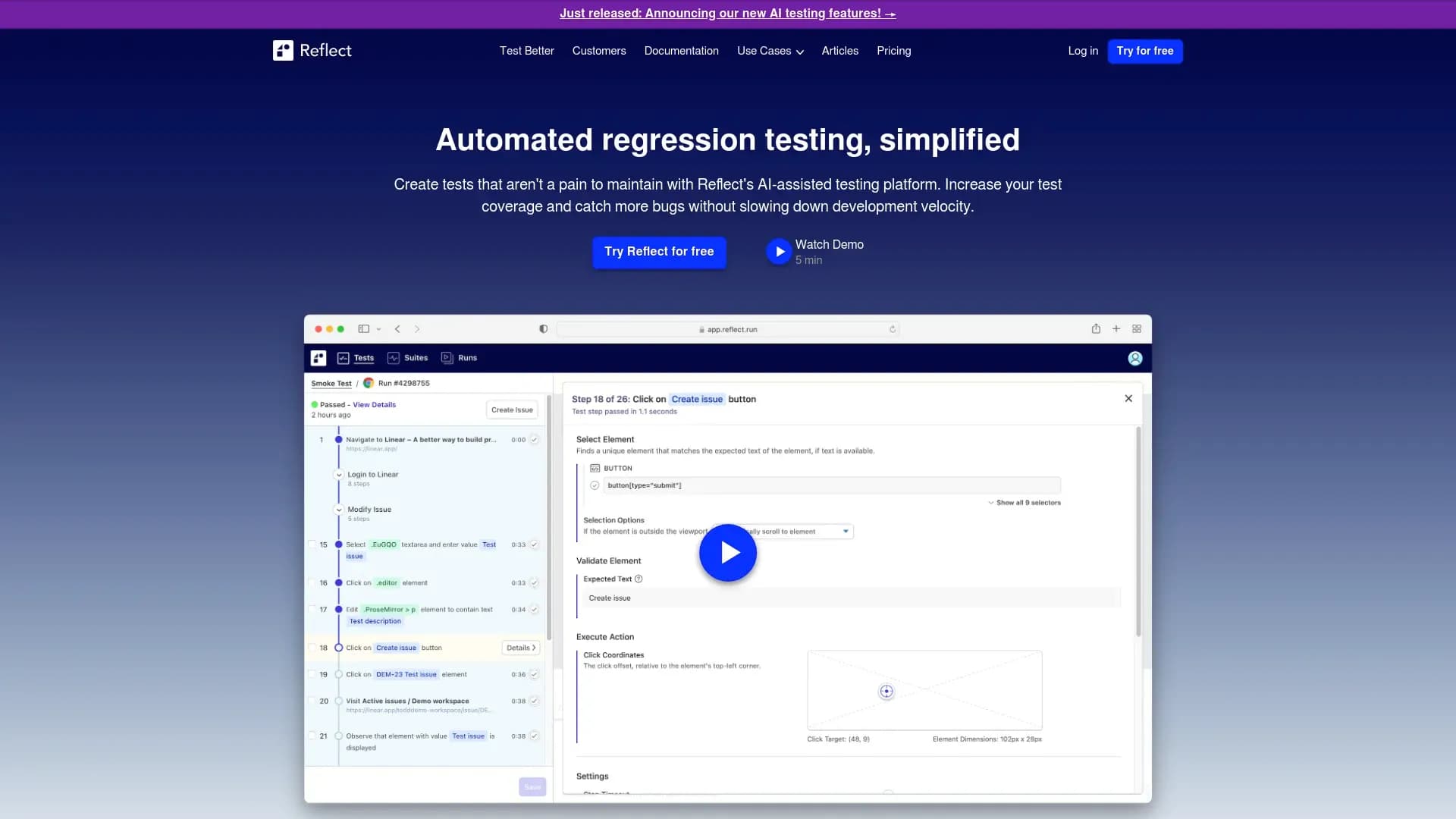1456x819 pixels.
Task: Add a new browser tab with plus icon
Action: click(1116, 329)
